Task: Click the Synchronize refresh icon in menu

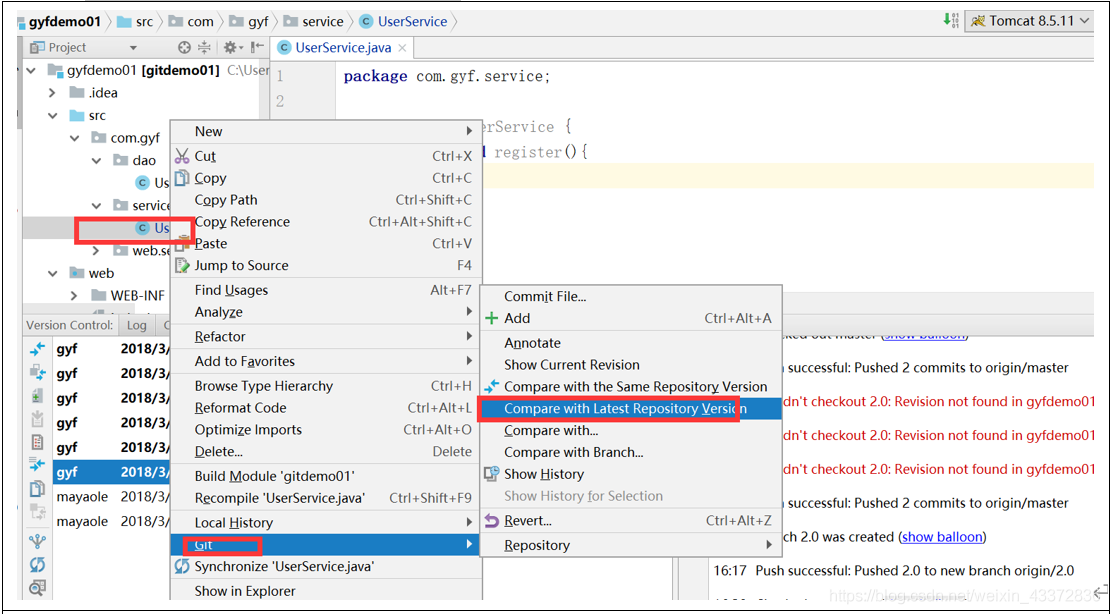Action: tap(183, 567)
